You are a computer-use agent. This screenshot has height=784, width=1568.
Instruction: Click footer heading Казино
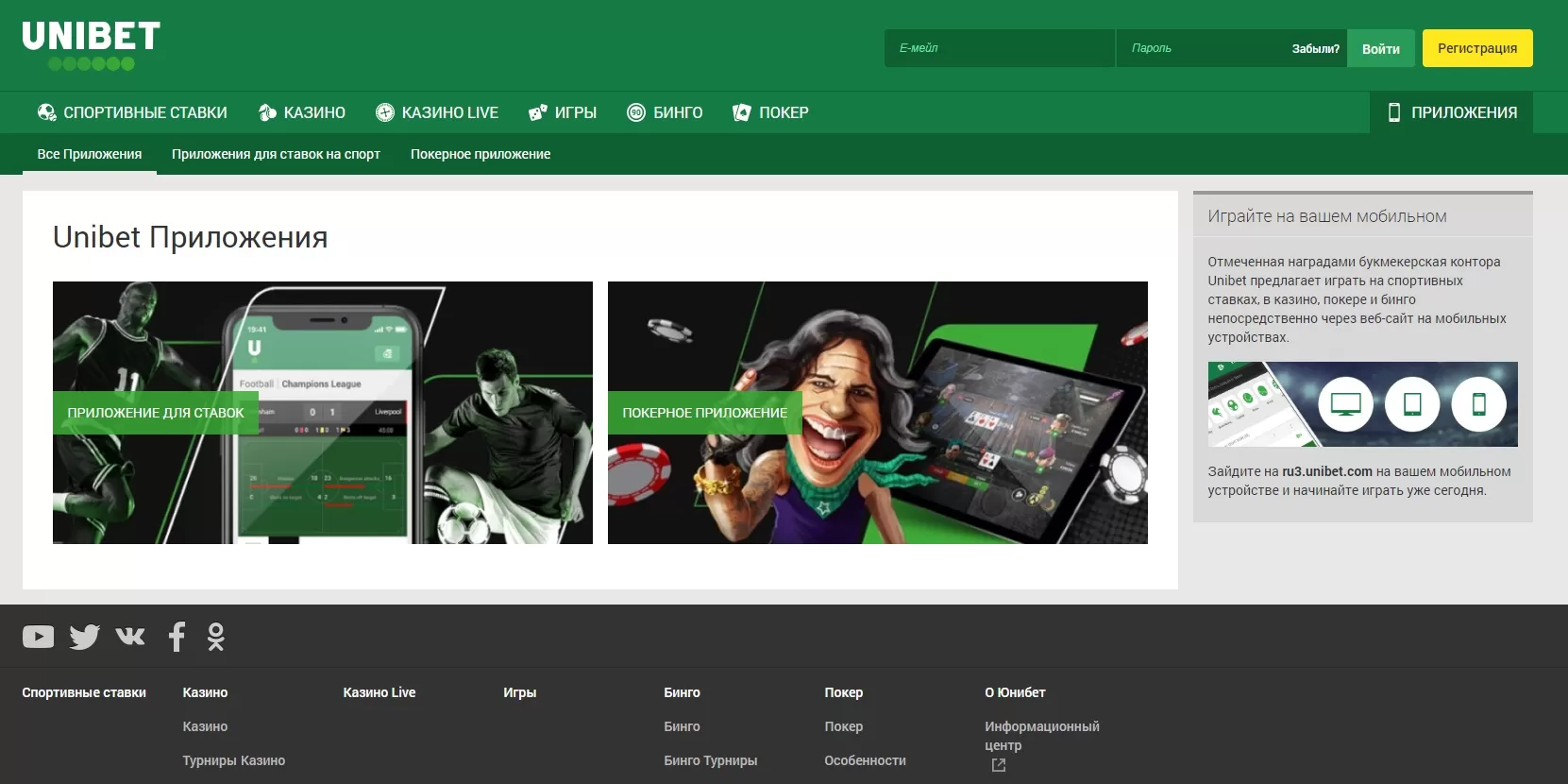pos(205,692)
